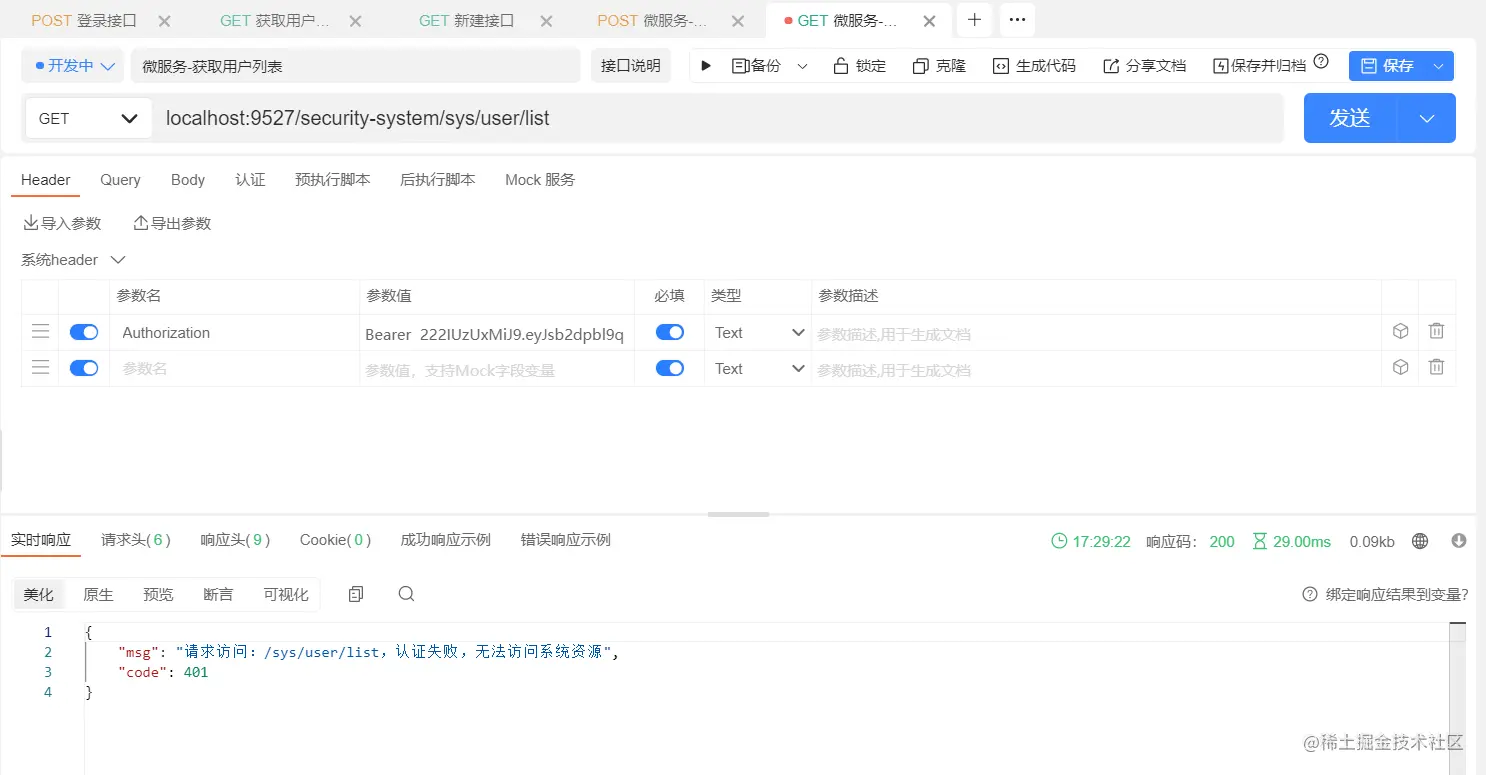Click the cube icon in Authorization row
Viewport: 1486px width, 775px height.
click(1400, 331)
